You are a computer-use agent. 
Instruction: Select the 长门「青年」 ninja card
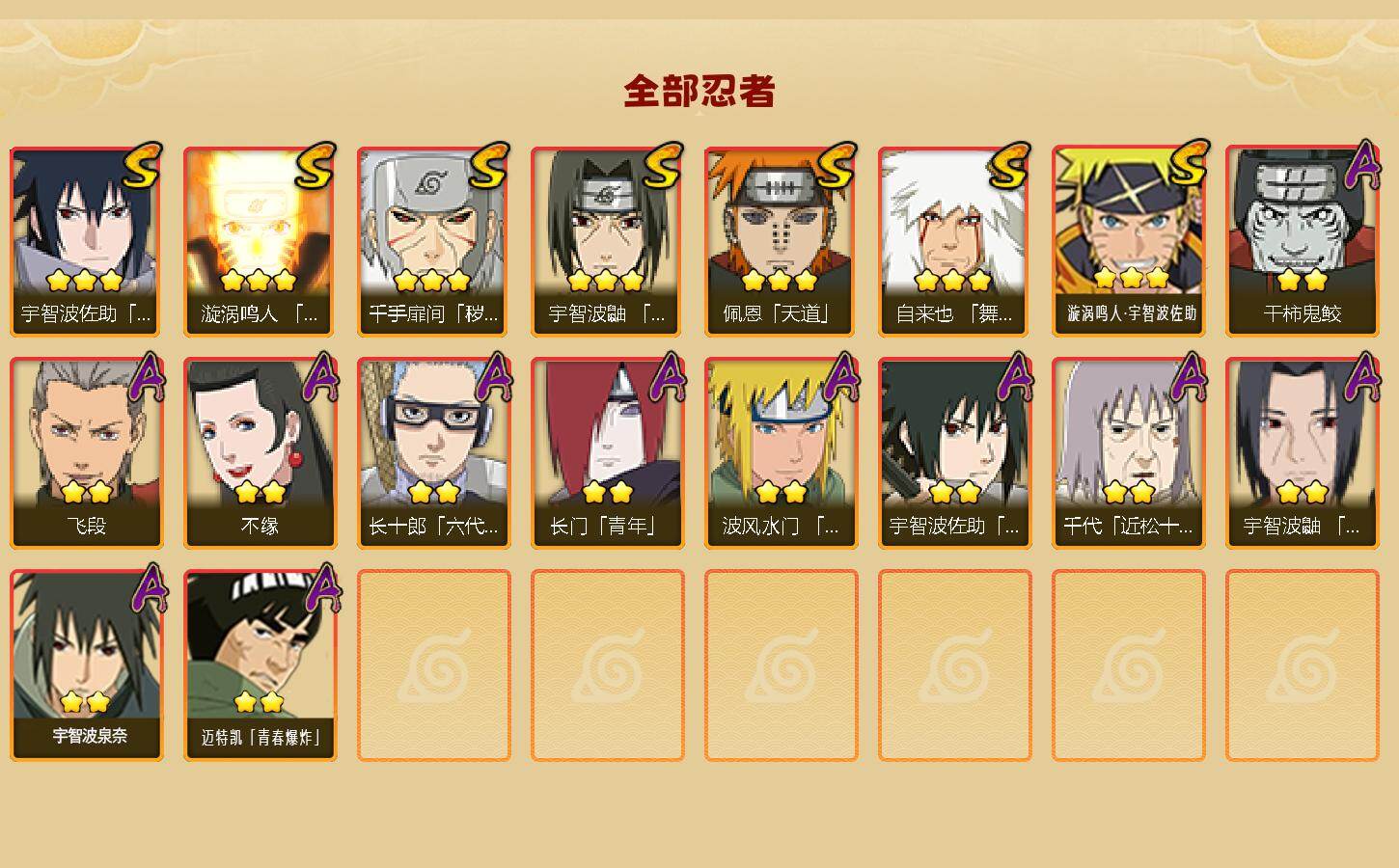tap(606, 453)
